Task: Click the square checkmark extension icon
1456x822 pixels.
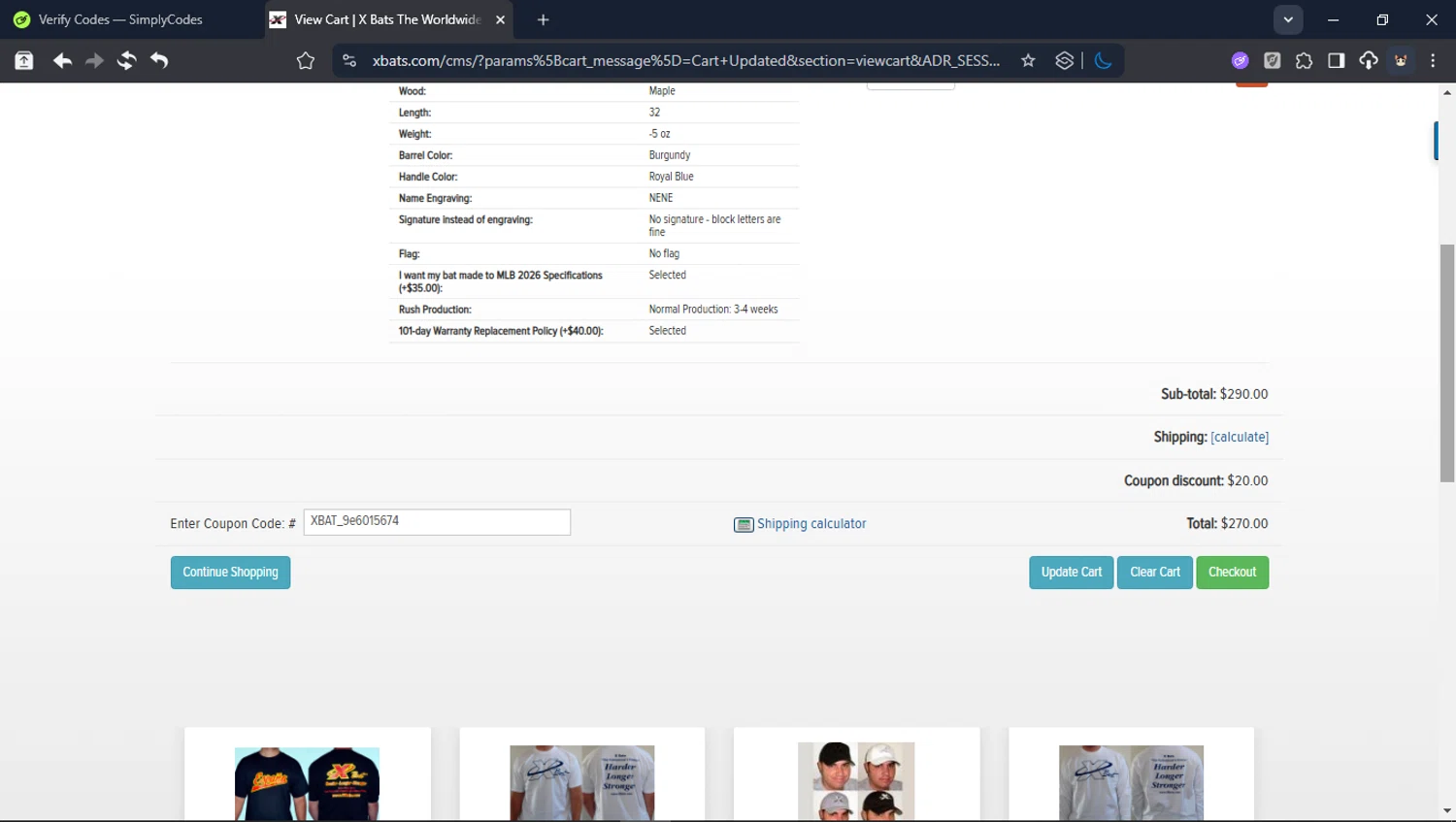Action: click(x=1273, y=61)
